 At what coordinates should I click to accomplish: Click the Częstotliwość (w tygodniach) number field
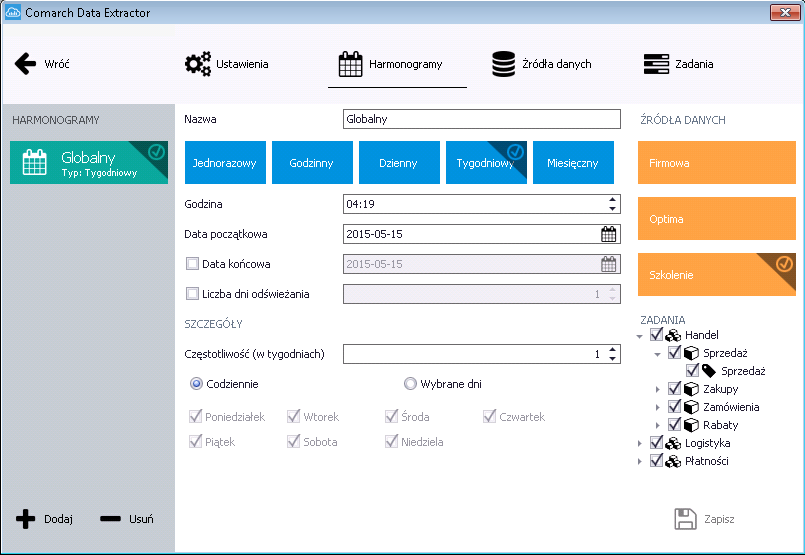tap(482, 354)
